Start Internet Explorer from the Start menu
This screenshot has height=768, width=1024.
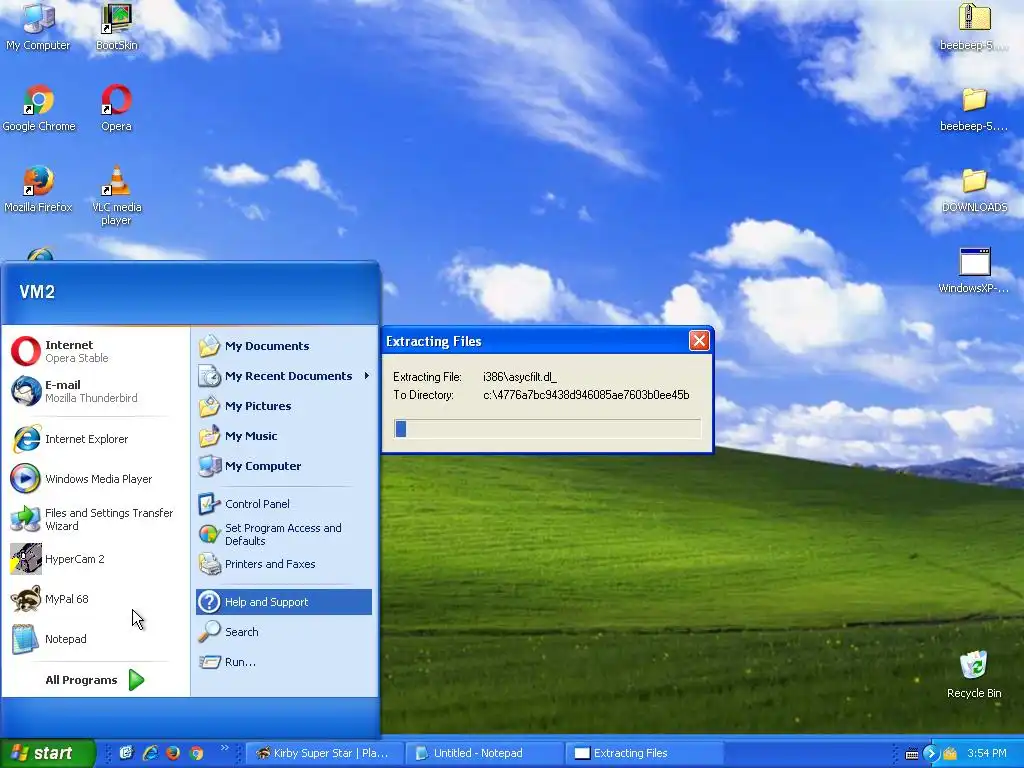(x=95, y=439)
